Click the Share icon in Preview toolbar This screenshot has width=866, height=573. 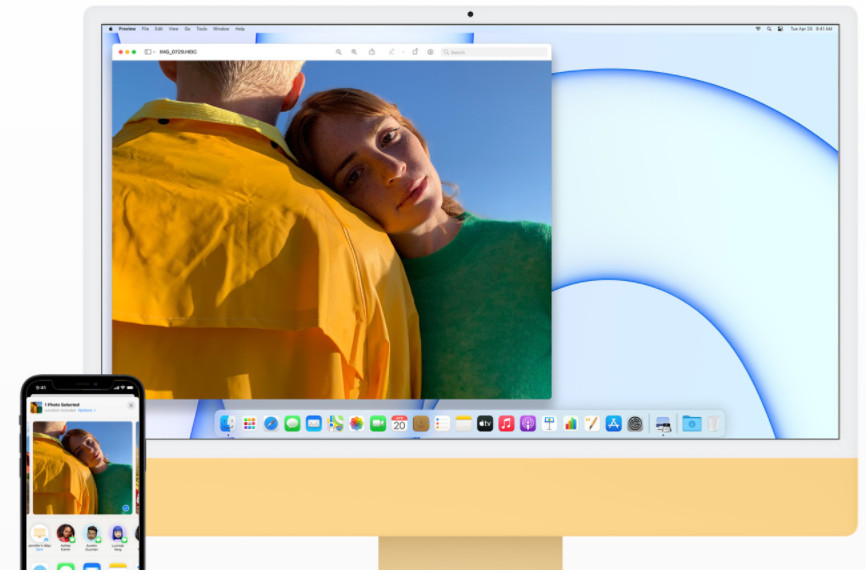(371, 52)
